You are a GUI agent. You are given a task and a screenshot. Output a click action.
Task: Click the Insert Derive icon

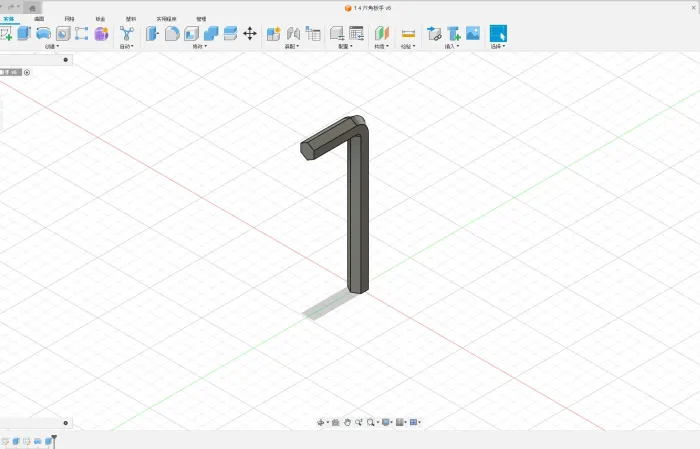coord(434,33)
